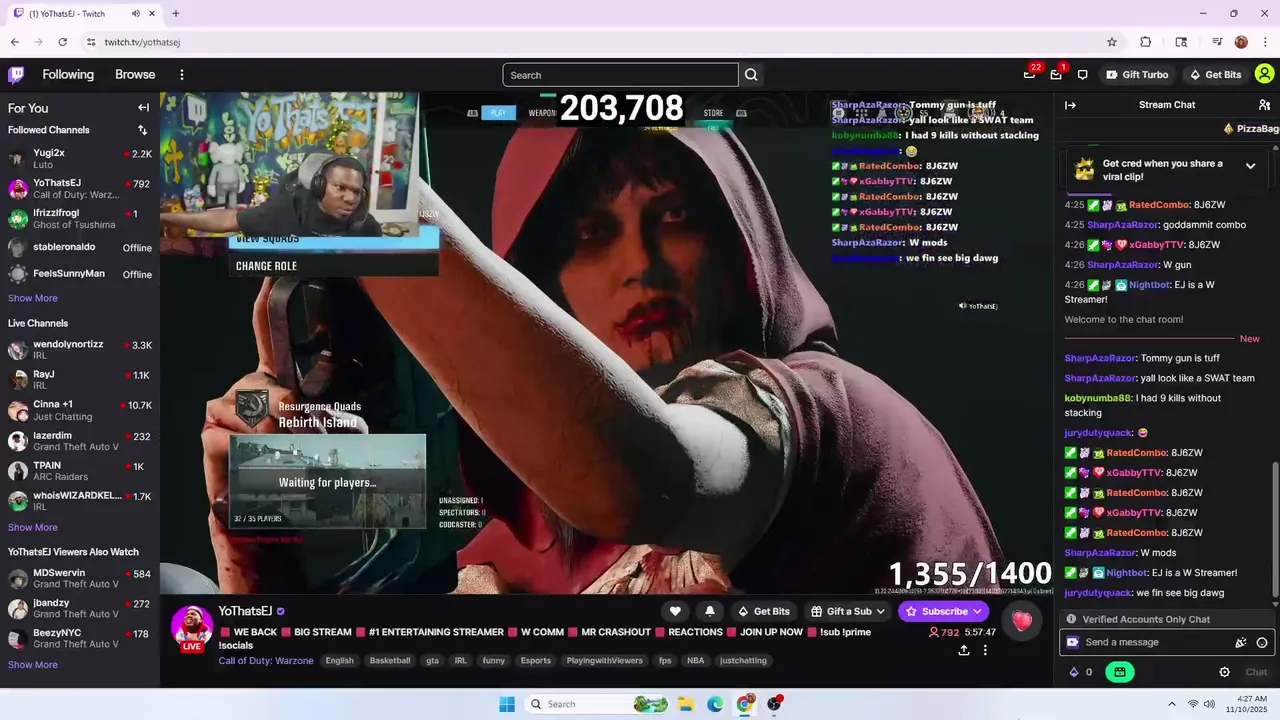Open the notifications tray showing 1 badge
This screenshot has width=1280, height=720.
click(x=1056, y=75)
